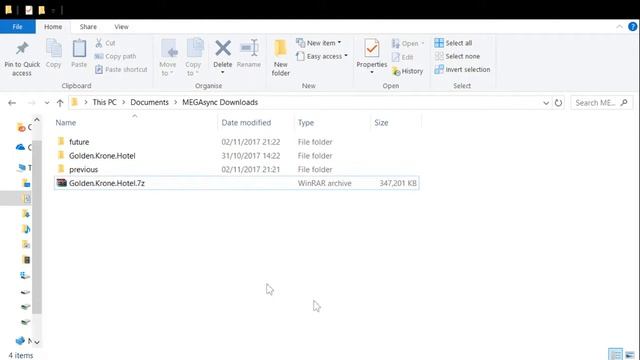Collapse the ribbon with the chevron
Viewport: 640px width, 360px height.
click(x=619, y=27)
